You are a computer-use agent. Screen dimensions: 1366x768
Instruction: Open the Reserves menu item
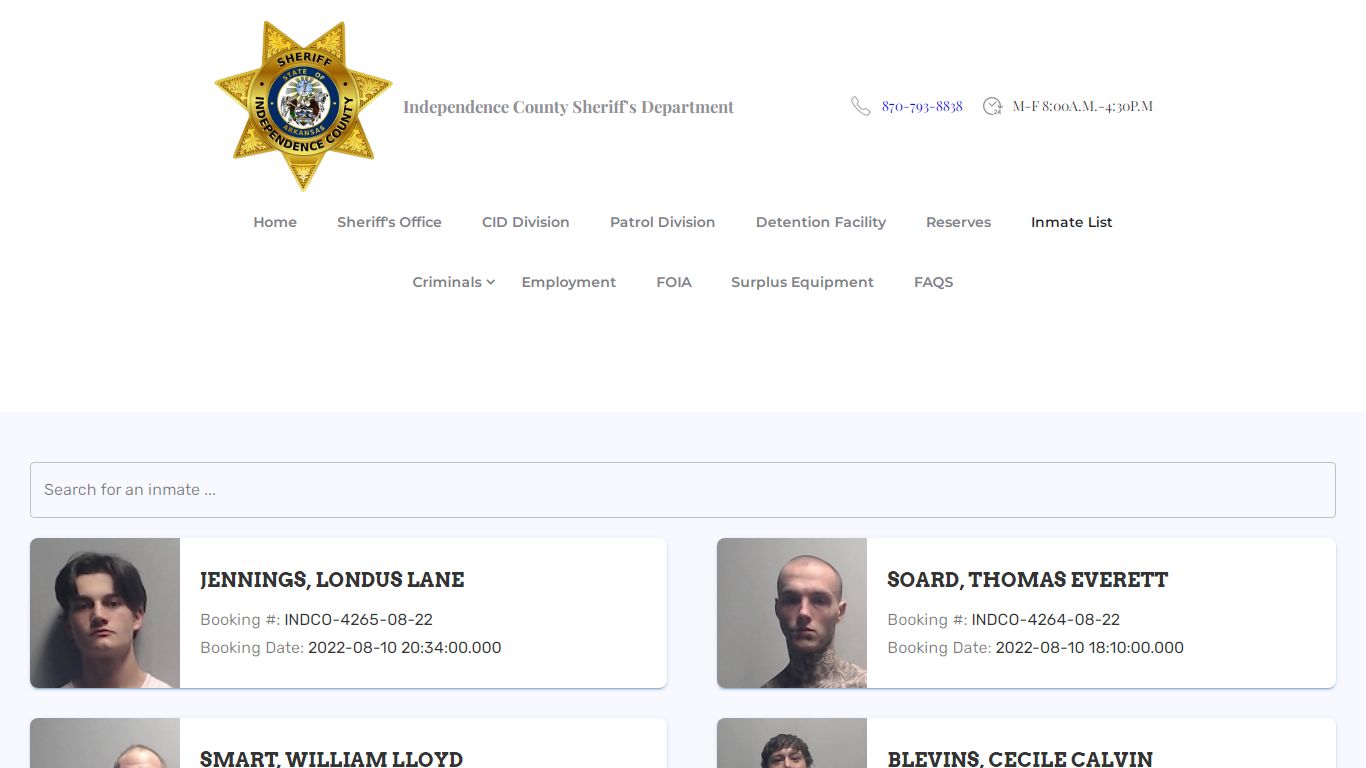coord(958,222)
